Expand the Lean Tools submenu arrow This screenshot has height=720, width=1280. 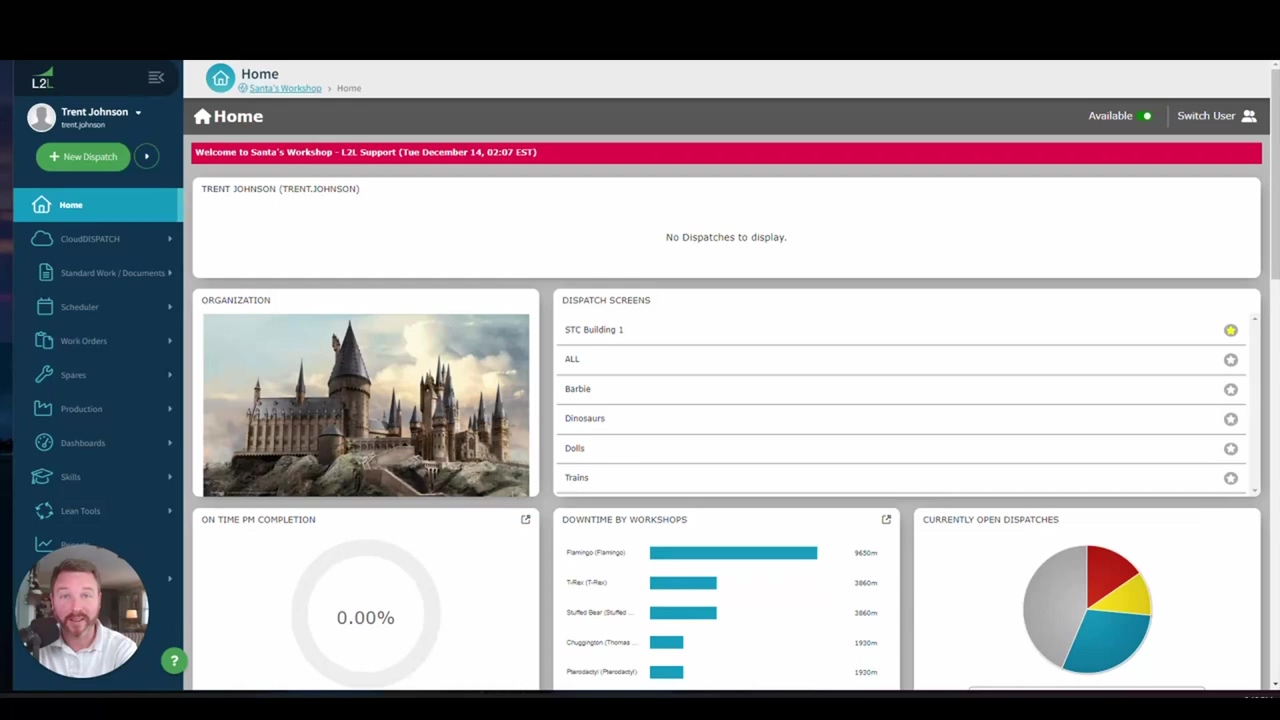click(170, 511)
